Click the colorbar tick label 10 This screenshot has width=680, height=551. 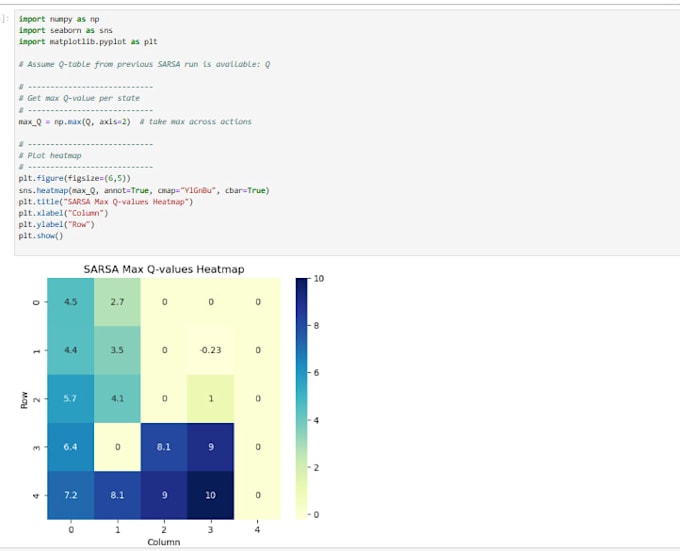pyautogui.click(x=319, y=279)
